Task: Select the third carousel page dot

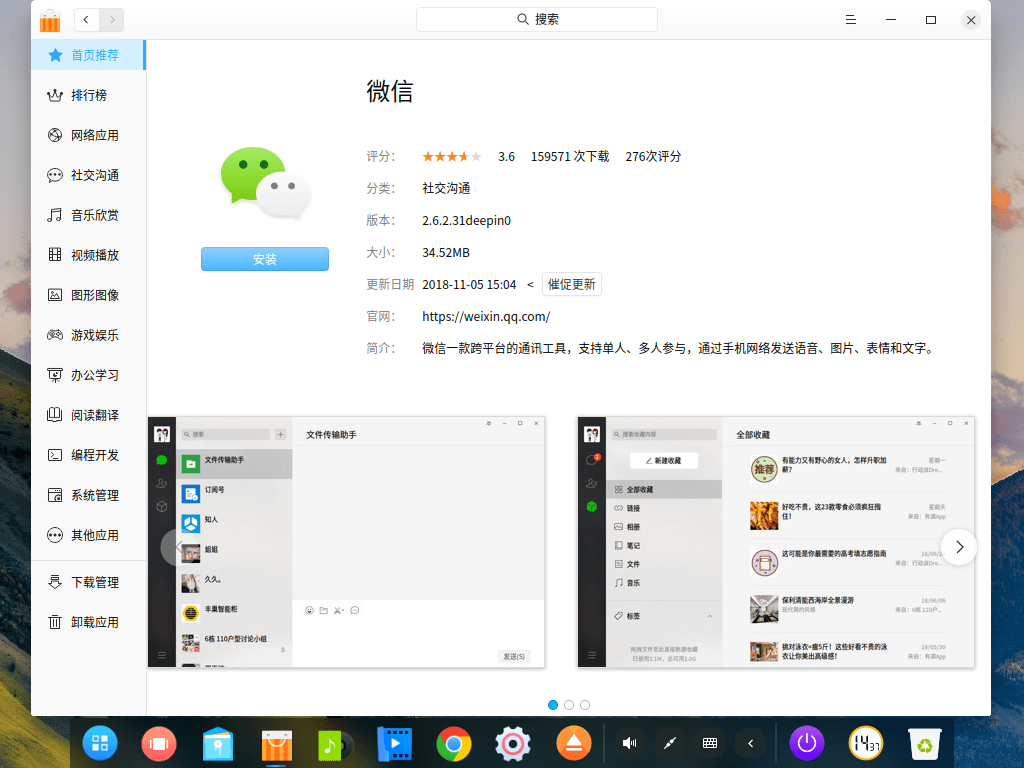Action: (585, 705)
